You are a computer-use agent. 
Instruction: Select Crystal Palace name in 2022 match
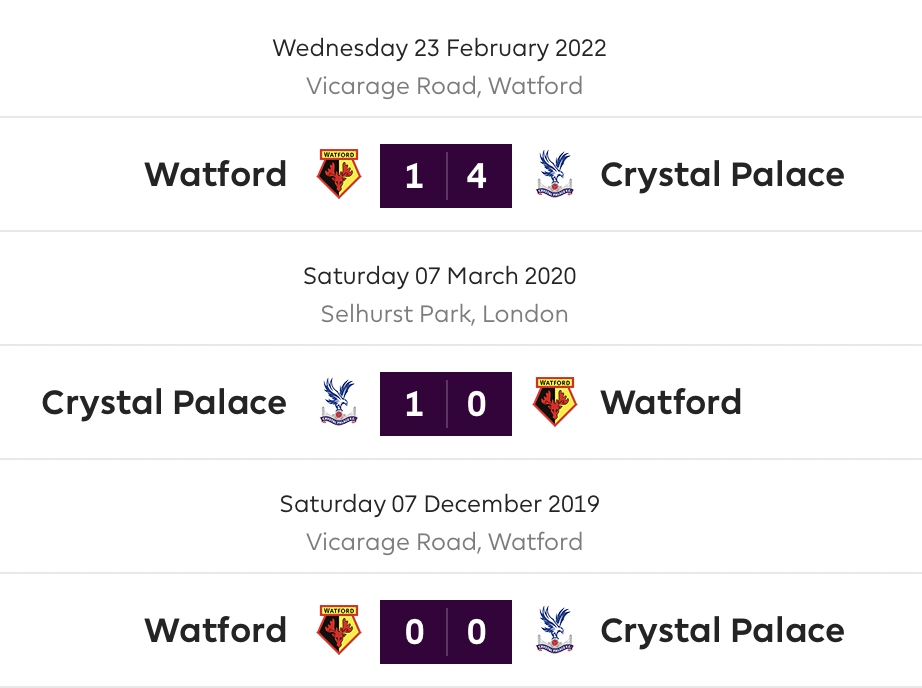point(722,175)
